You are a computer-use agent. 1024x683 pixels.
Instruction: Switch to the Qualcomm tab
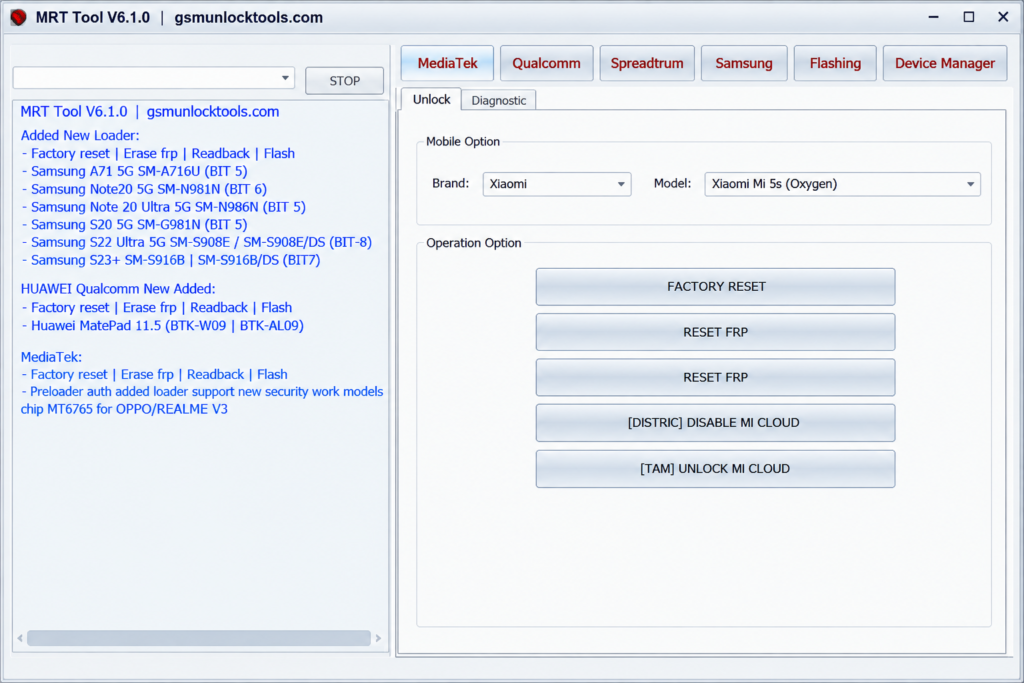pyautogui.click(x=546, y=63)
